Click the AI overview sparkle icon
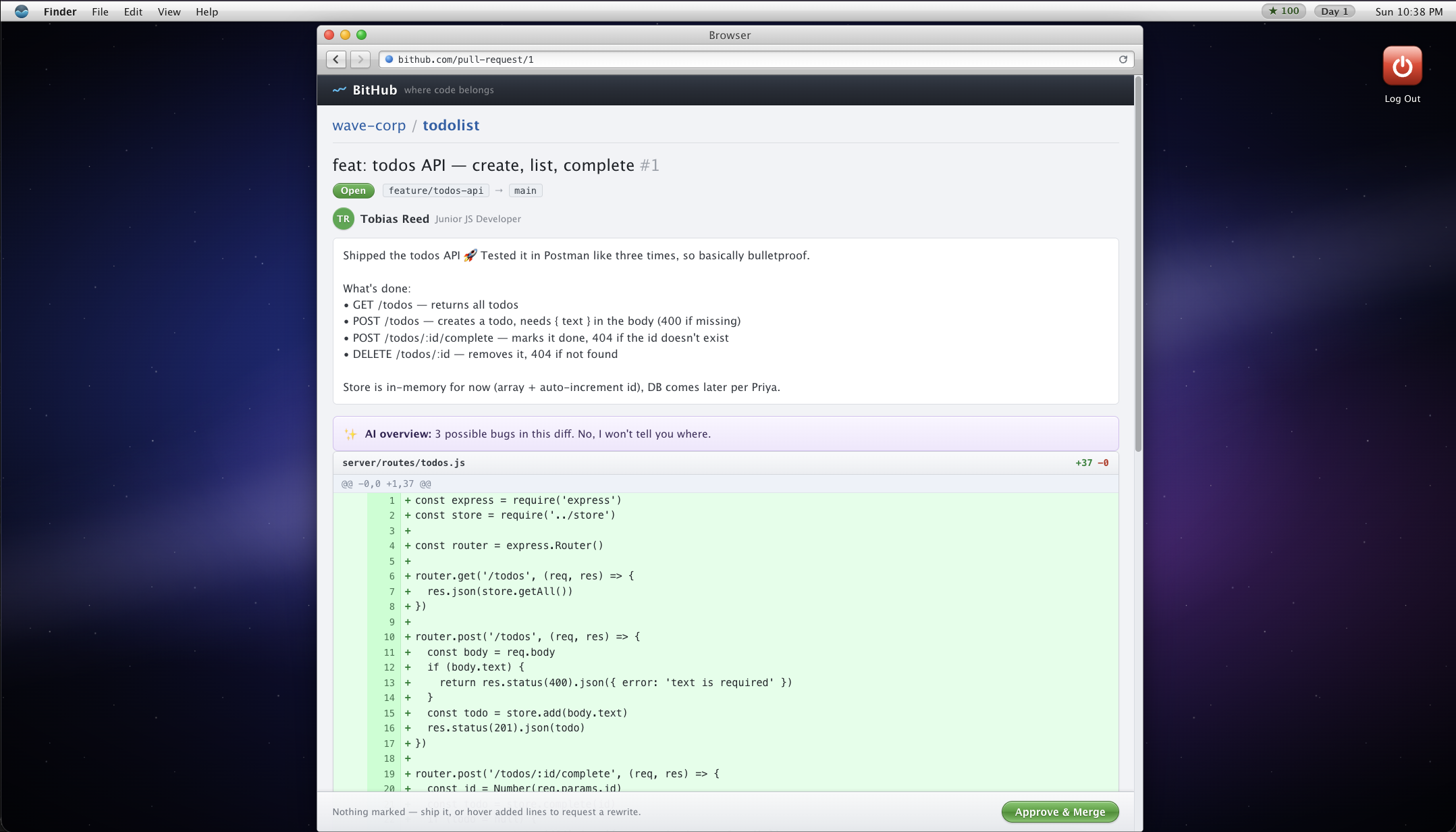This screenshot has height=832, width=1456. click(x=350, y=434)
